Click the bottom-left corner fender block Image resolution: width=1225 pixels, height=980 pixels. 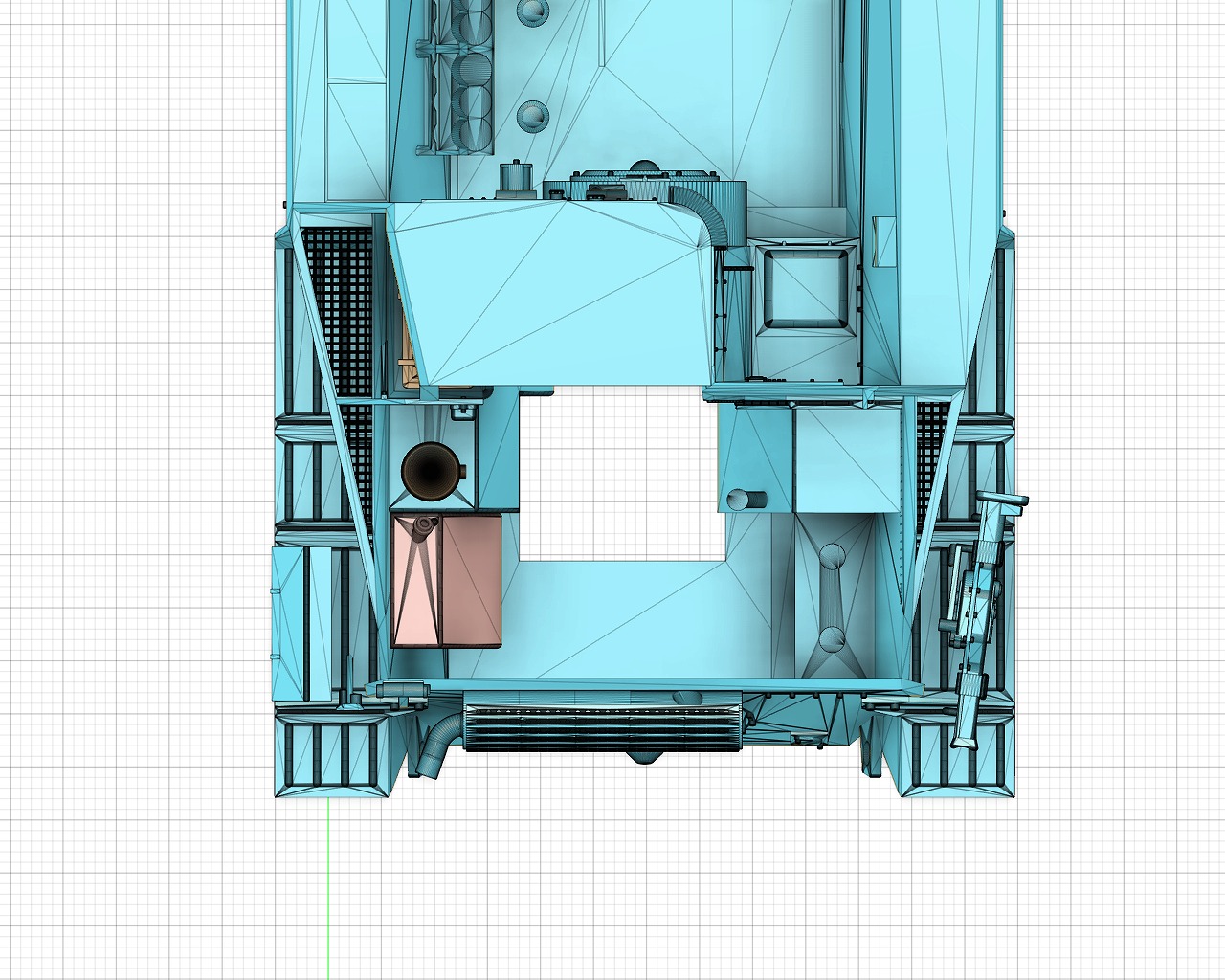point(335,761)
